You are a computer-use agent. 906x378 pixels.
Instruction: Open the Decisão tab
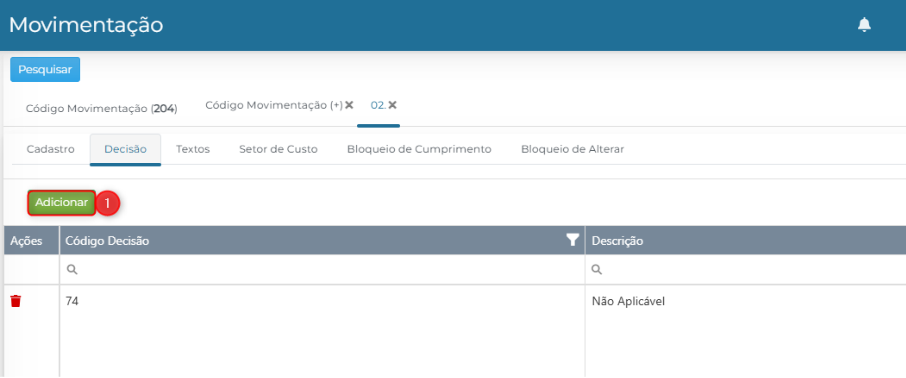click(x=125, y=149)
